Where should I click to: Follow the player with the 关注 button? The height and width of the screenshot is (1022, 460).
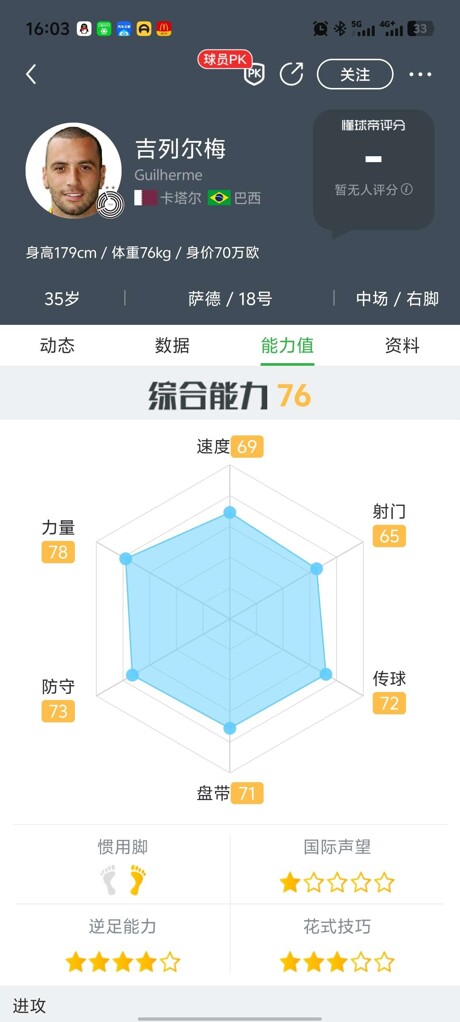point(355,74)
